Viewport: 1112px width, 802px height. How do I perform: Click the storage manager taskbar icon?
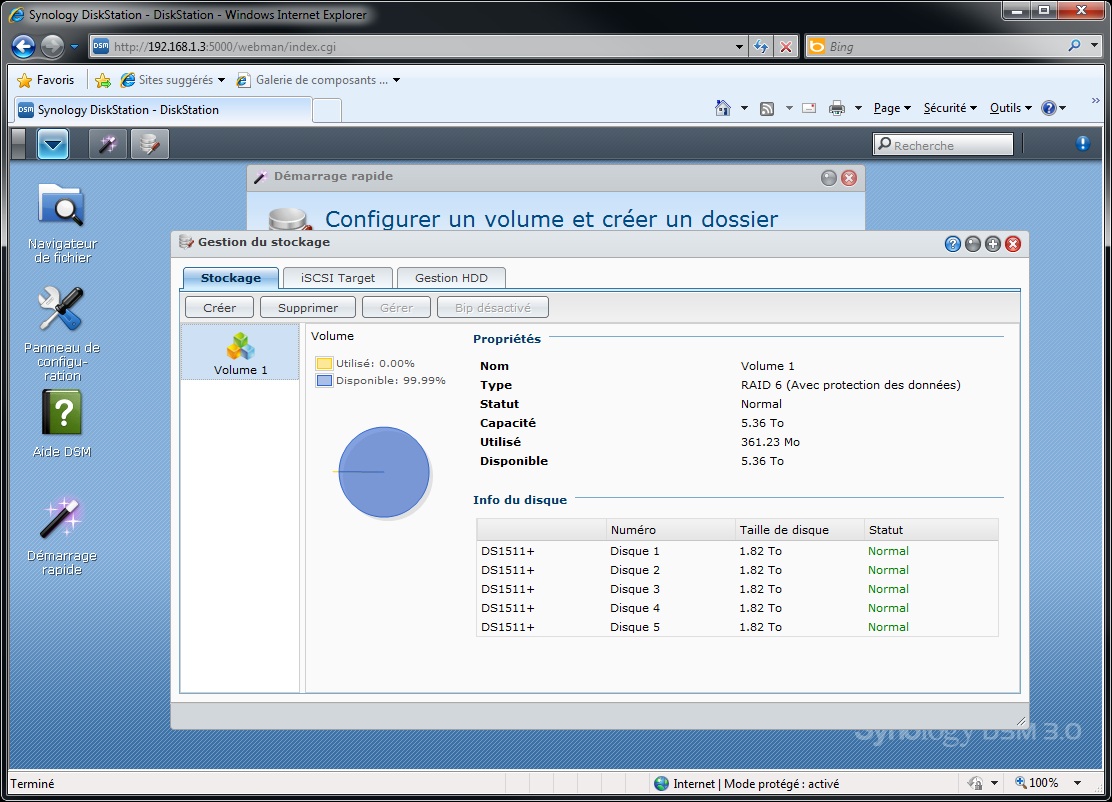[x=150, y=145]
